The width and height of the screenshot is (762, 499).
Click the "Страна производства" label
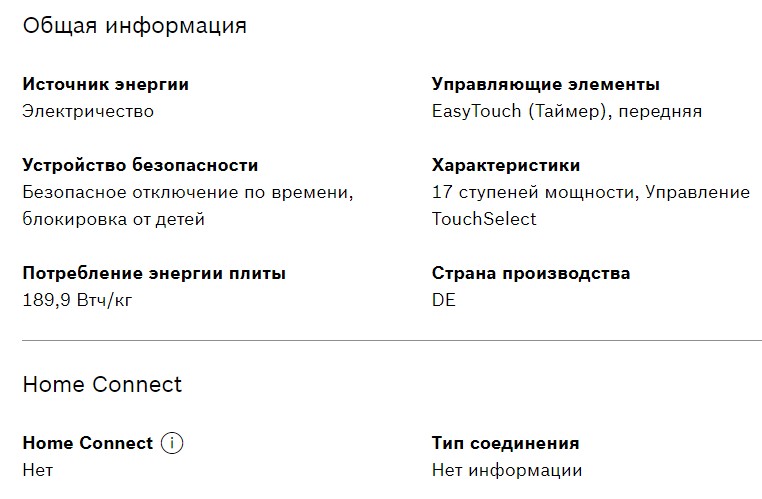tap(530, 273)
